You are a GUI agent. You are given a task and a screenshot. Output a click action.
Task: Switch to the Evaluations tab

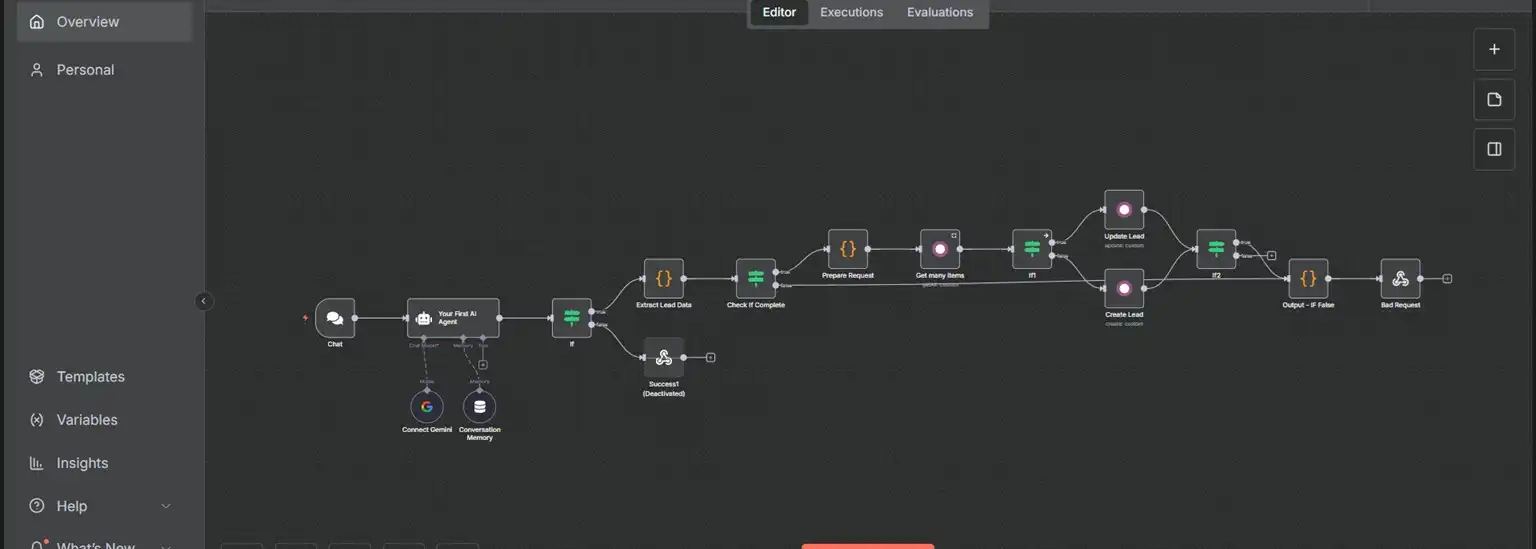pyautogui.click(x=939, y=13)
